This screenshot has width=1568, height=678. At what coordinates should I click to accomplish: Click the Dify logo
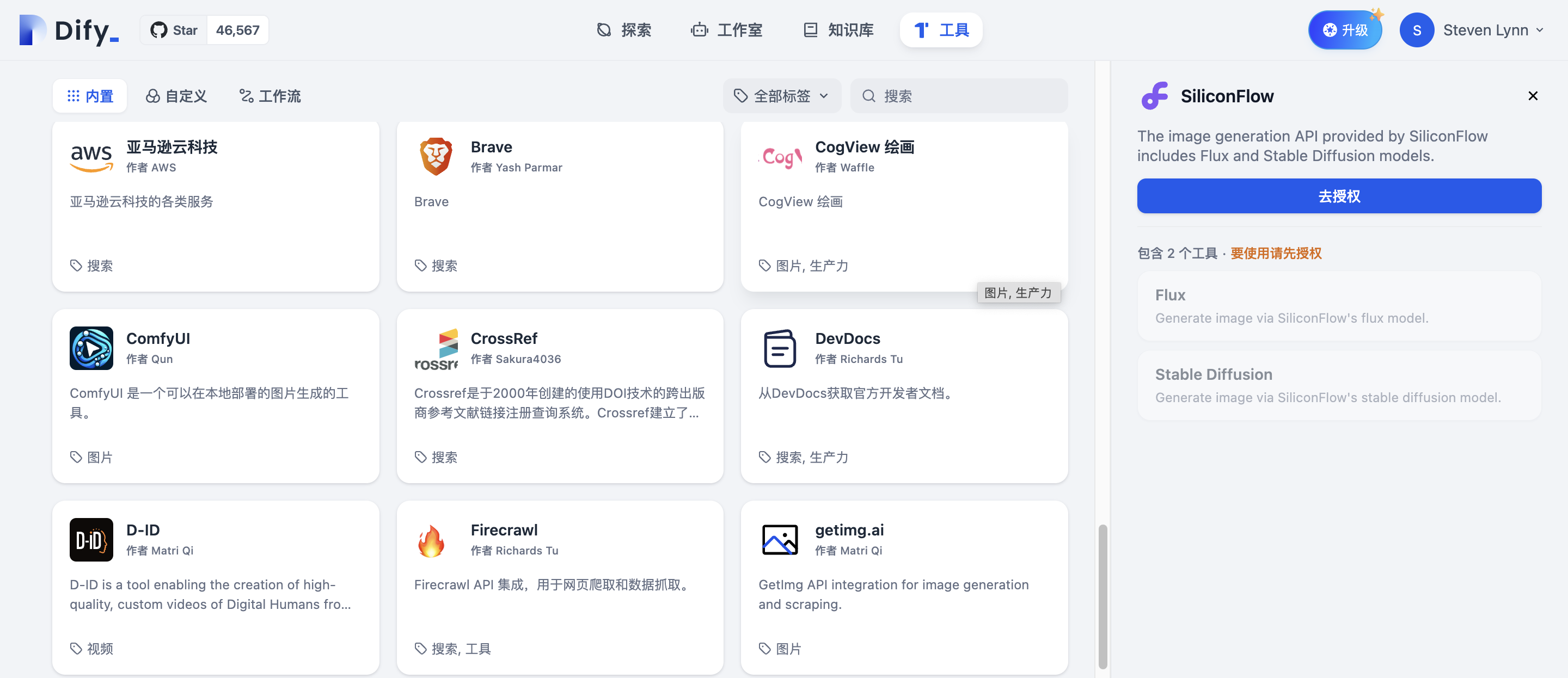tap(68, 30)
